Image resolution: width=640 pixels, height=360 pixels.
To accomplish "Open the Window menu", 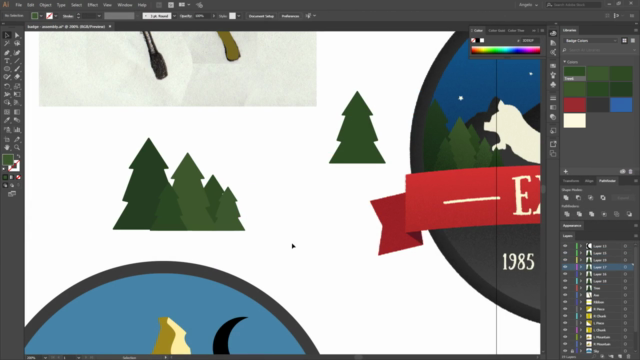I will (x=124, y=5).
